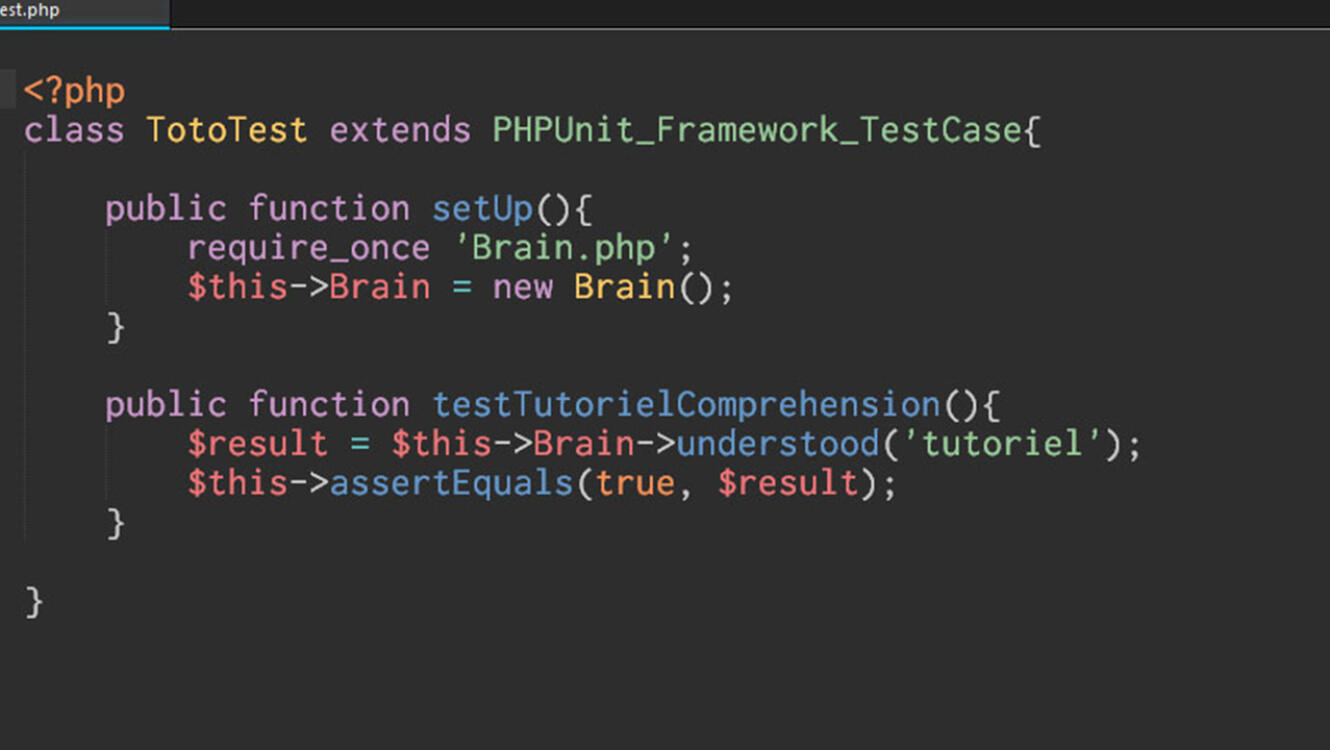The height and width of the screenshot is (750, 1330).
Task: Place cursor on the class keyword
Action: click(74, 130)
